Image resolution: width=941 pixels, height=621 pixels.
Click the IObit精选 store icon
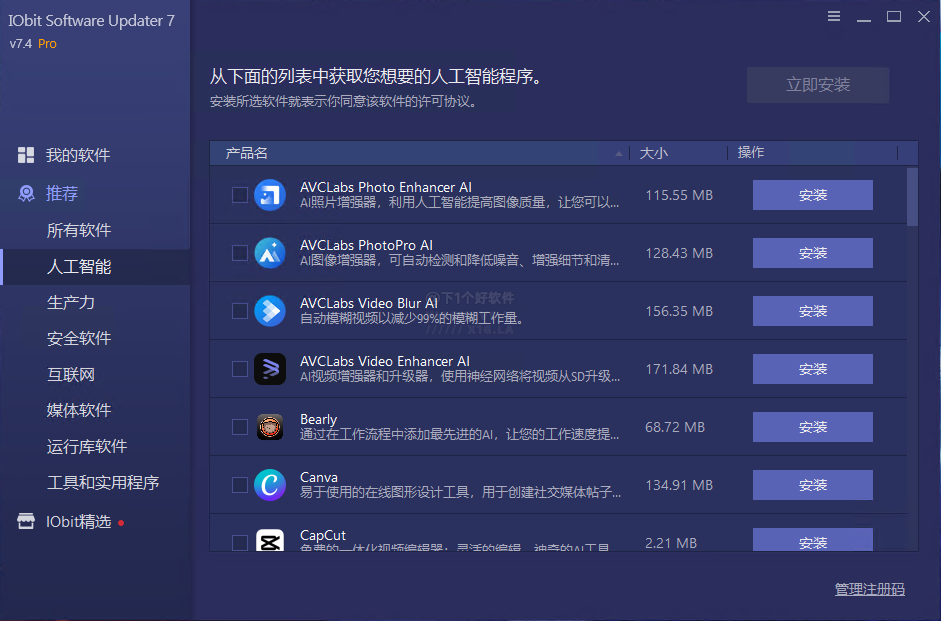26,521
